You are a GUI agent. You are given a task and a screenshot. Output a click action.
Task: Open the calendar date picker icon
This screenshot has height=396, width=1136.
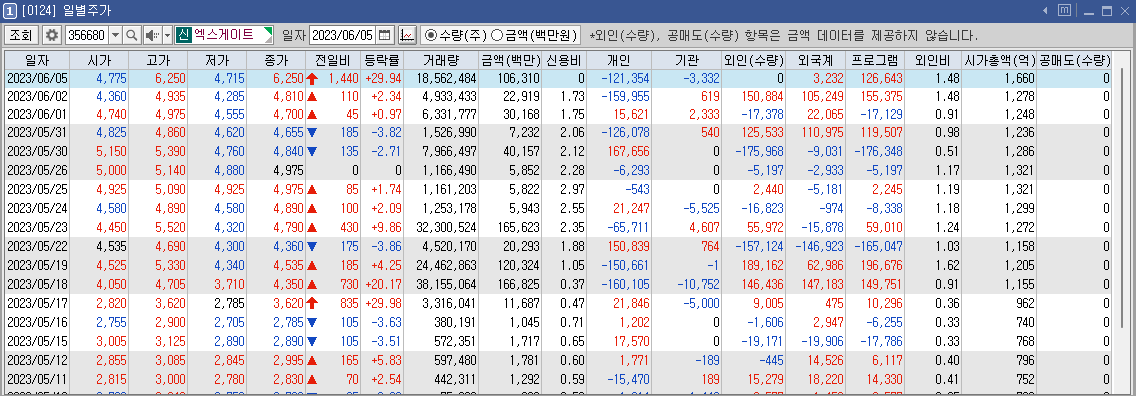[x=385, y=35]
